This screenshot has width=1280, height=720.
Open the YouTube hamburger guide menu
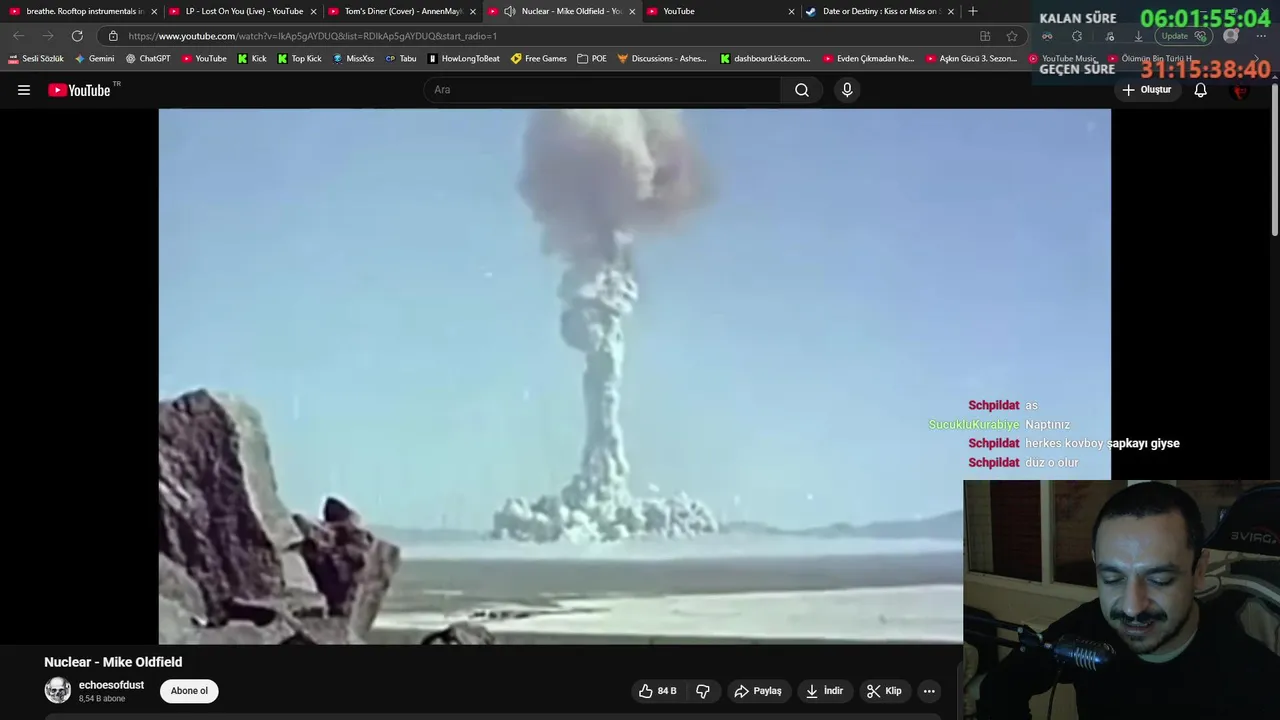(x=24, y=90)
